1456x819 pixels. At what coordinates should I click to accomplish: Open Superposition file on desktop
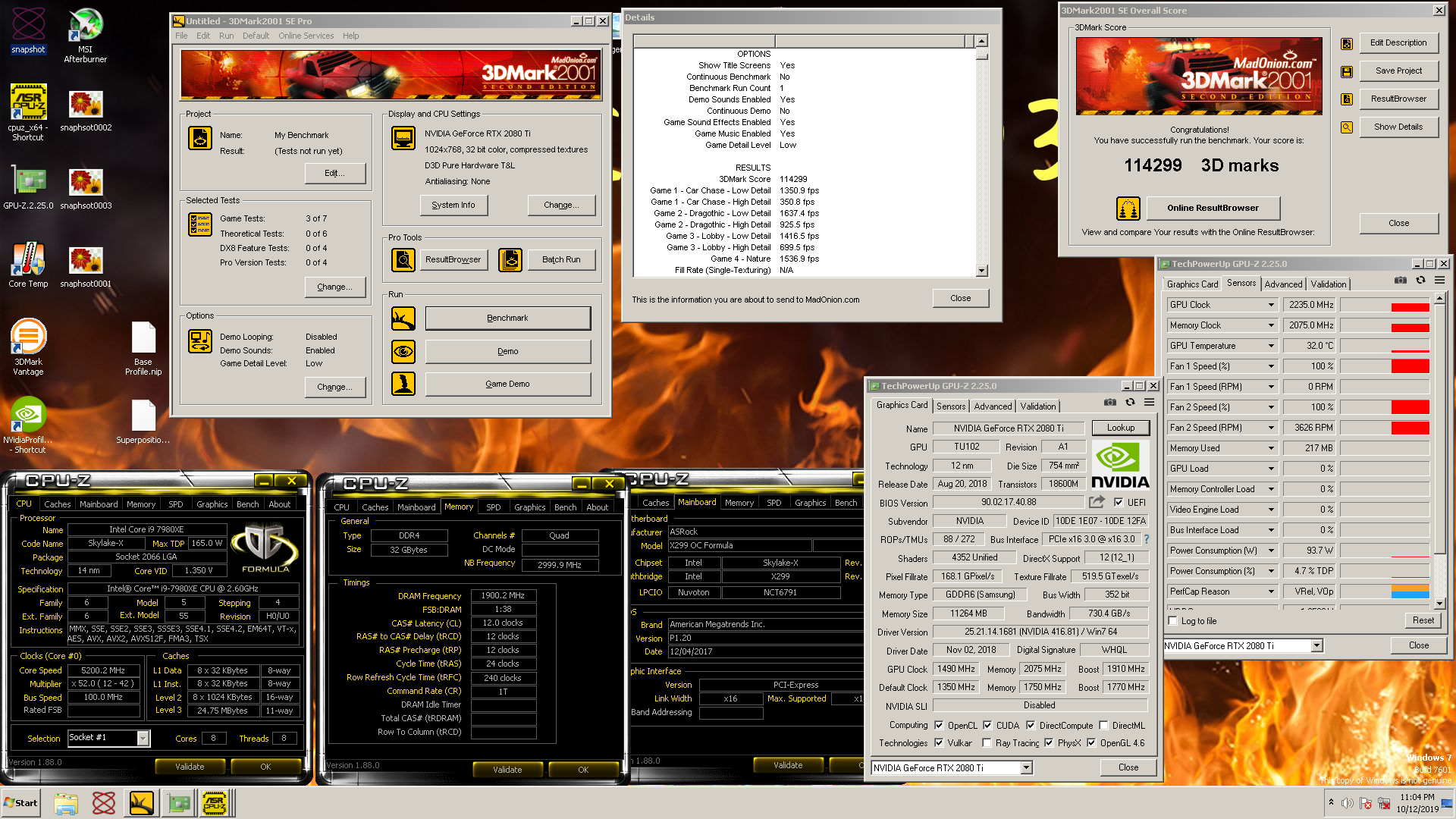pos(143,422)
